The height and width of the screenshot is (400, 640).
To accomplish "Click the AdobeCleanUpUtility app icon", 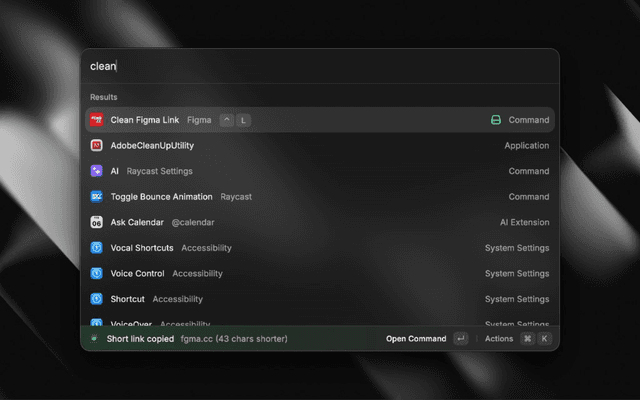I will click(x=97, y=146).
